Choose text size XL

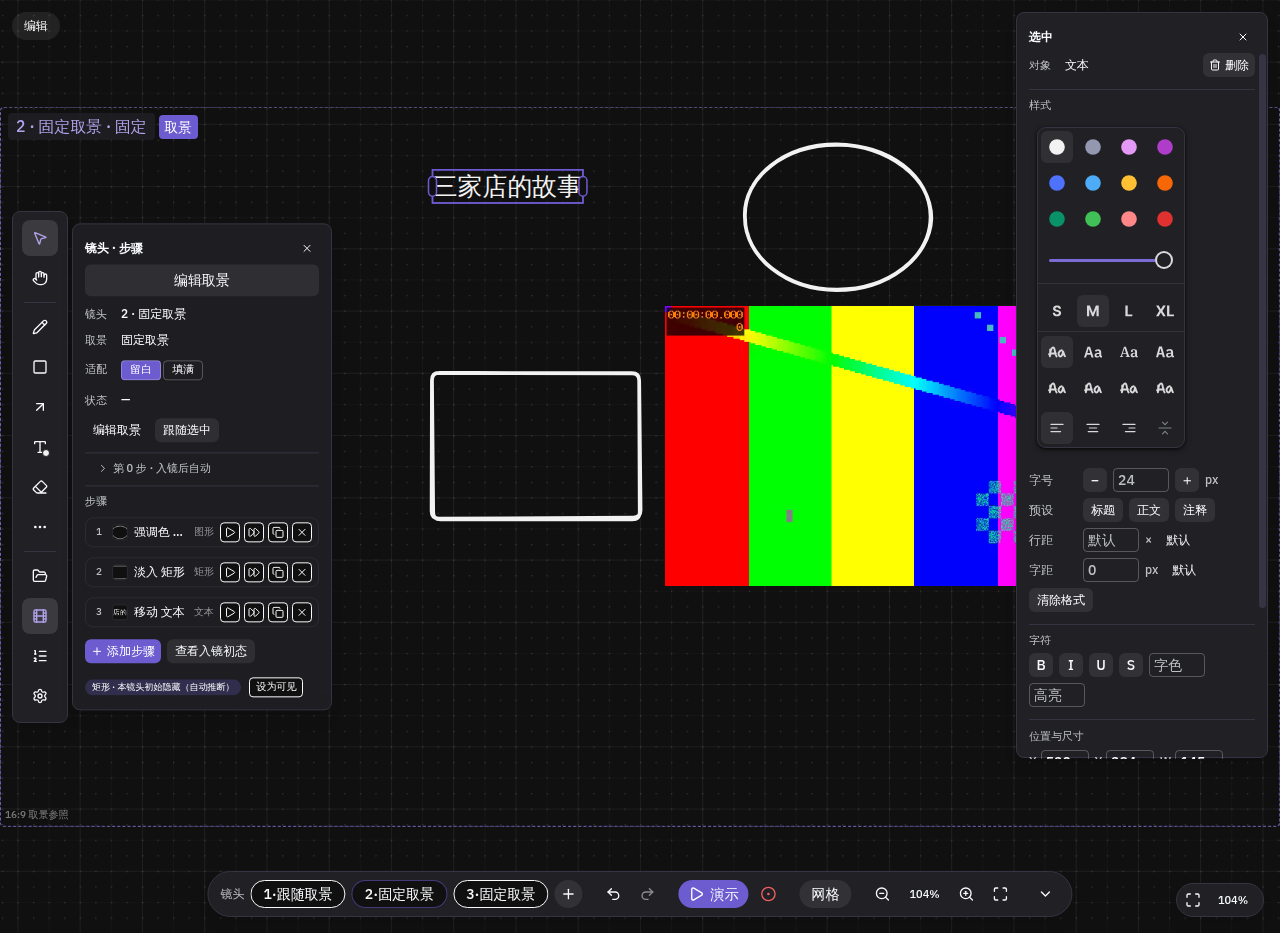click(1165, 311)
